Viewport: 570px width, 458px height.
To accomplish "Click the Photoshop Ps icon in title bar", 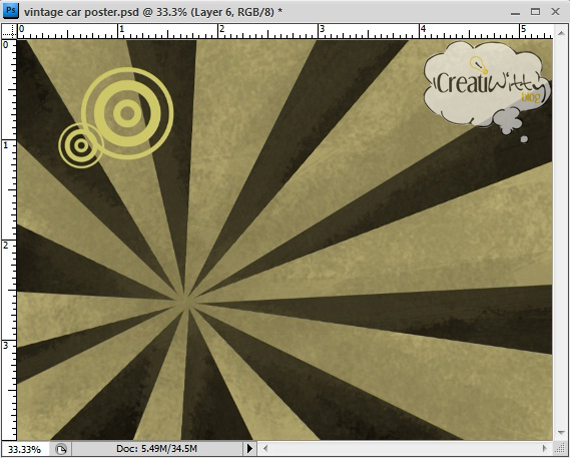I will pos(10,11).
